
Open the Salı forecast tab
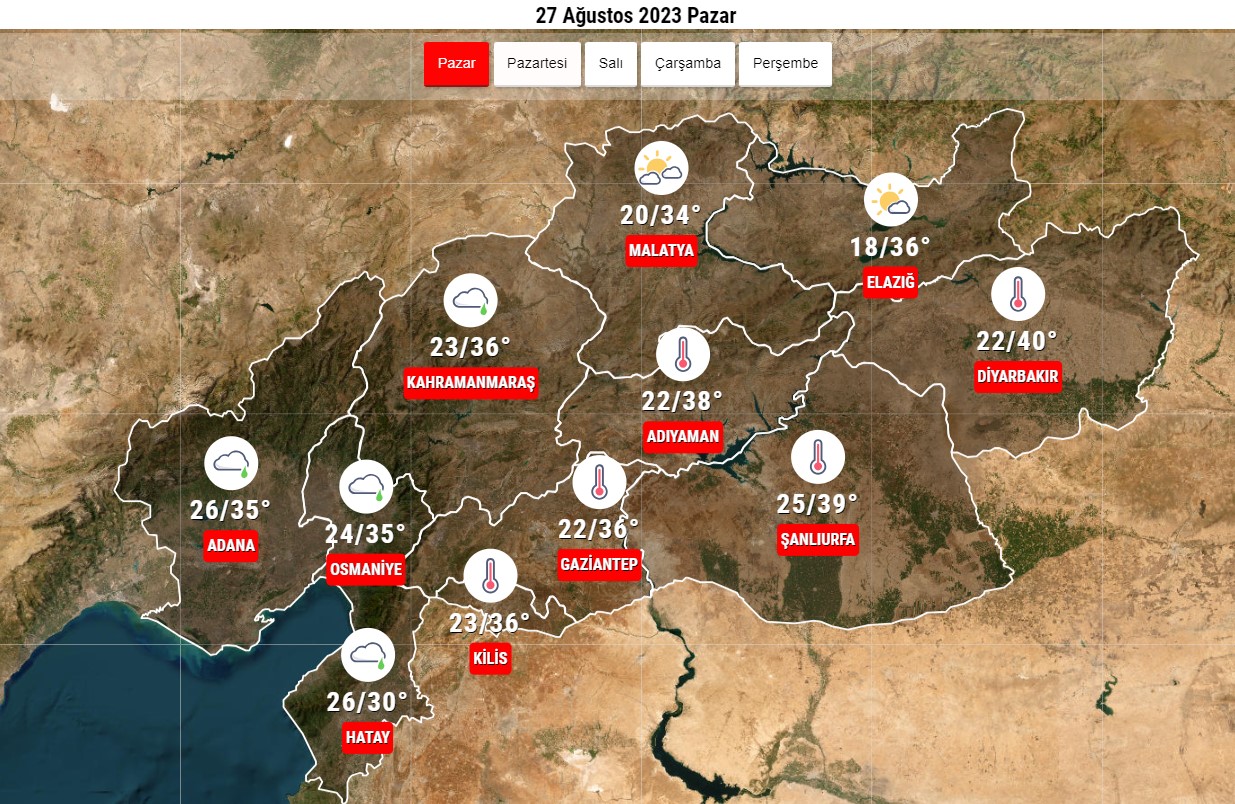tap(611, 64)
